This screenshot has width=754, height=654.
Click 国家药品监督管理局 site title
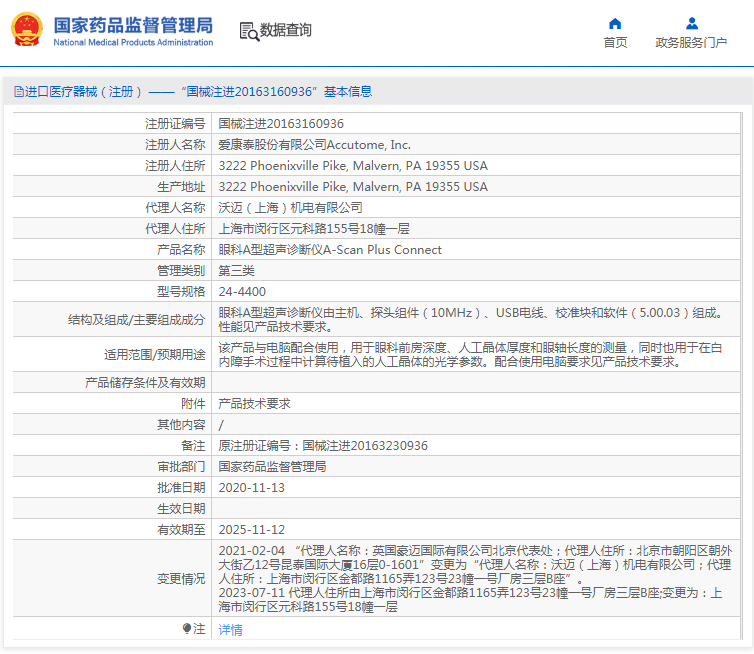point(133,25)
